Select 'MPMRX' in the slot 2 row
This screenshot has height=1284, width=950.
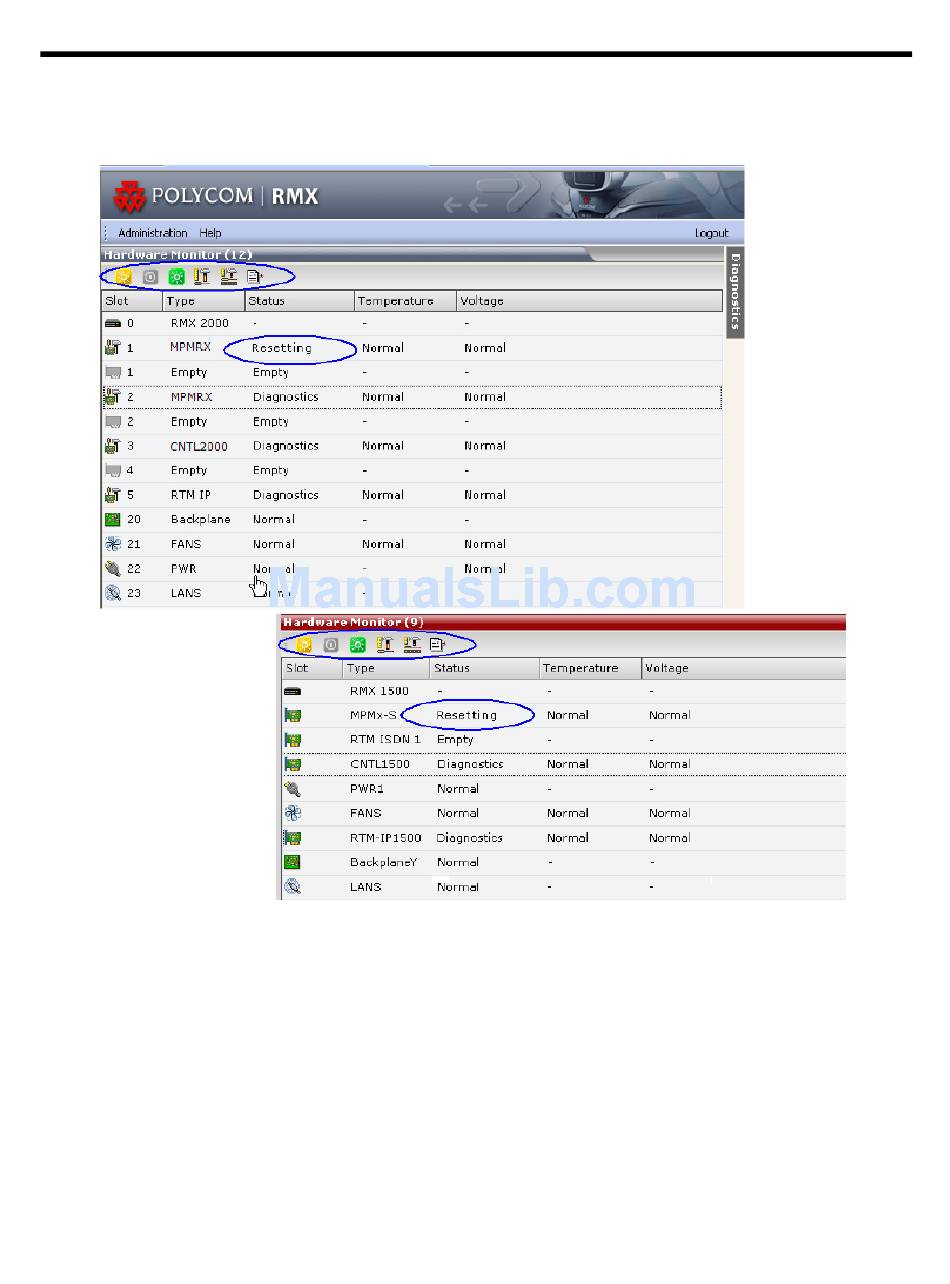point(191,397)
